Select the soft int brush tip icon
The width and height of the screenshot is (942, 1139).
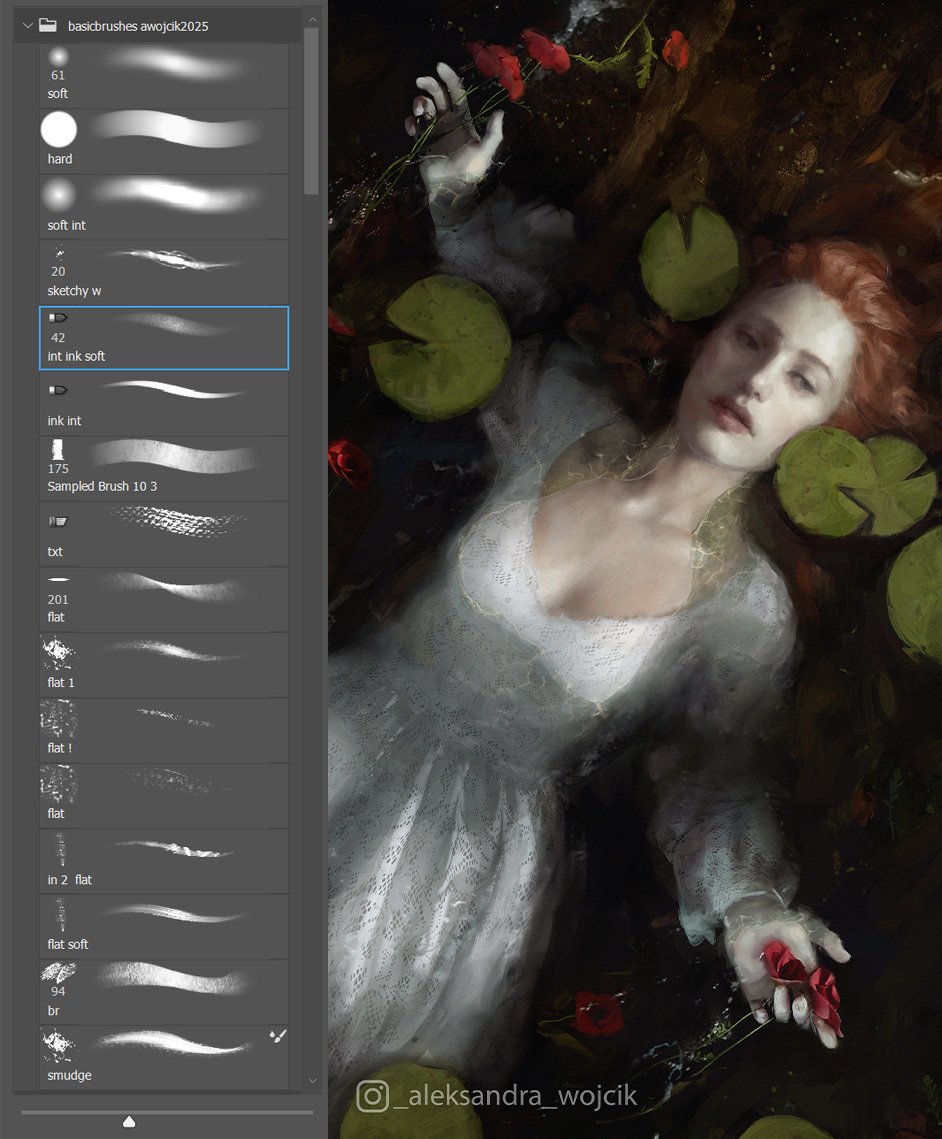click(59, 195)
